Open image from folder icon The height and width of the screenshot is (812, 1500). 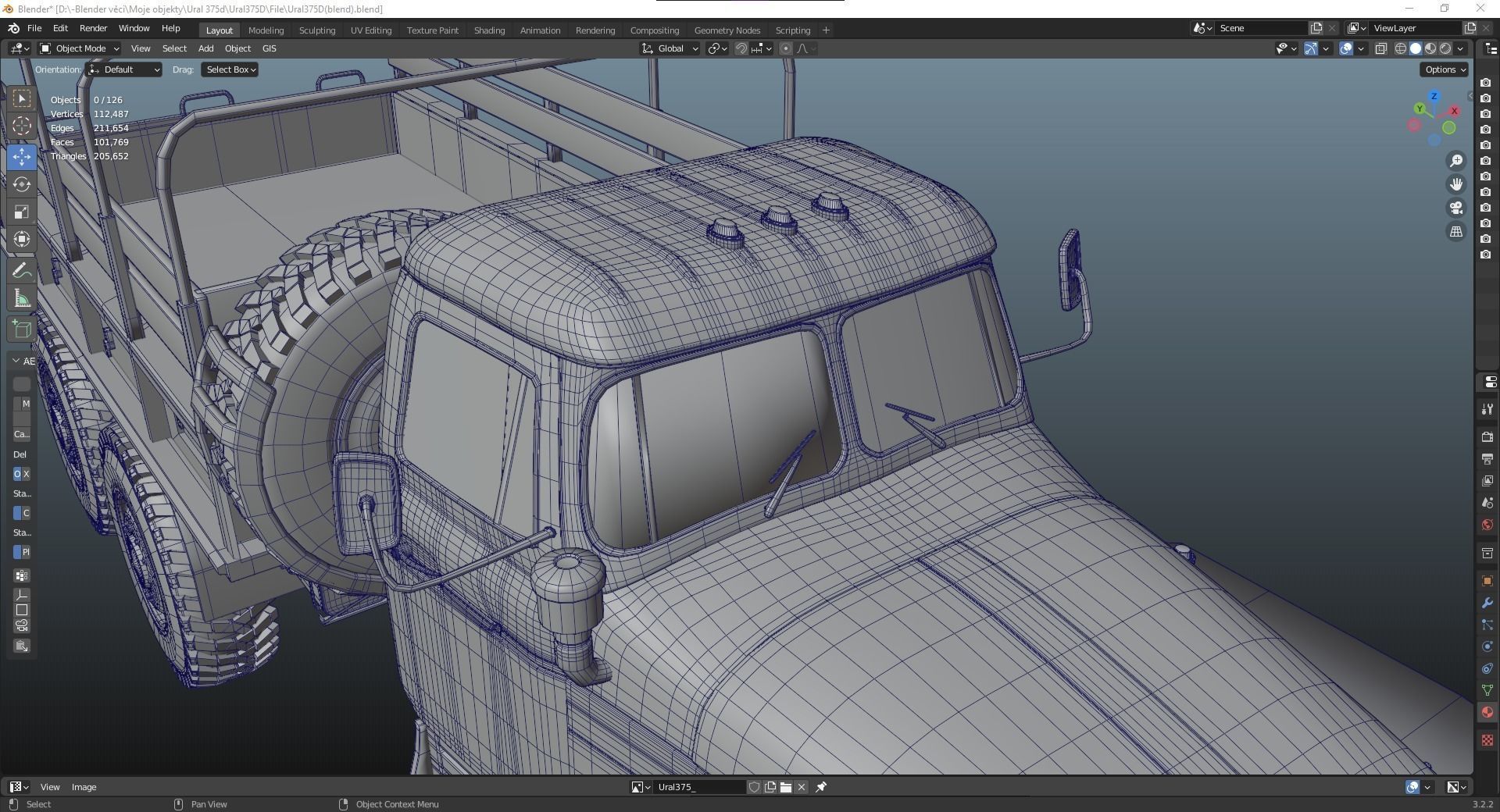[x=786, y=787]
